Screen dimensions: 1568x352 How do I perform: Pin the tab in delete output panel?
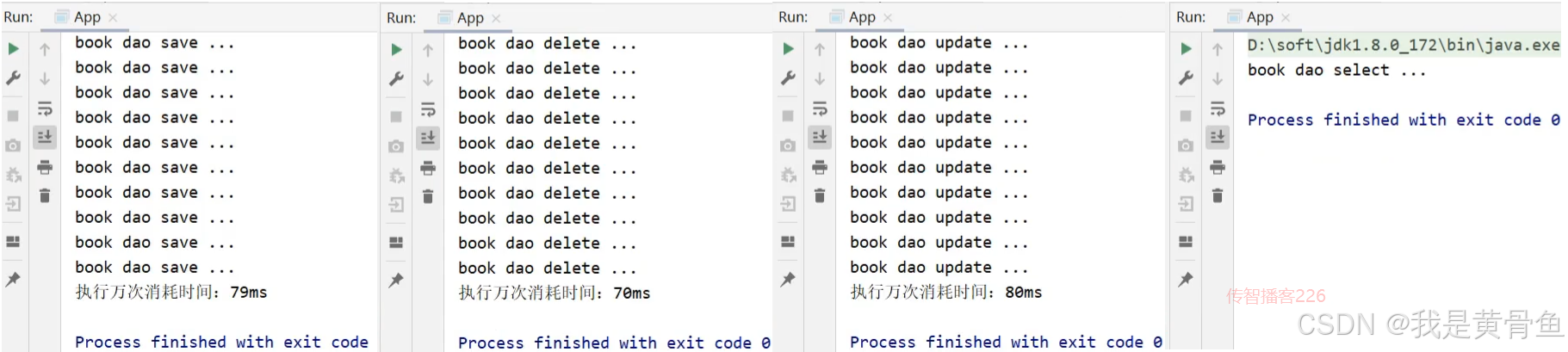[396, 280]
